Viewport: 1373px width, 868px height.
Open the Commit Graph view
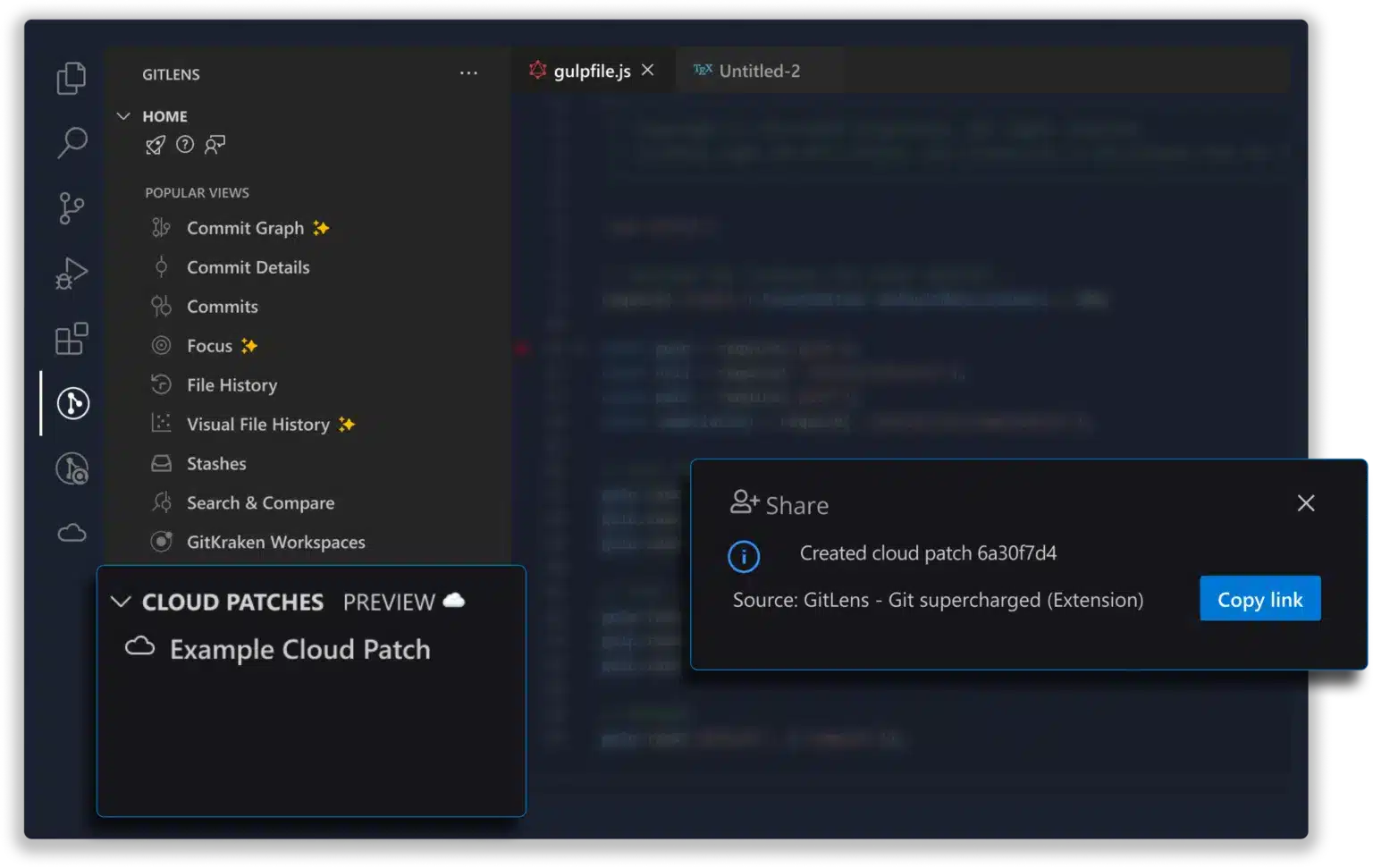coord(245,228)
